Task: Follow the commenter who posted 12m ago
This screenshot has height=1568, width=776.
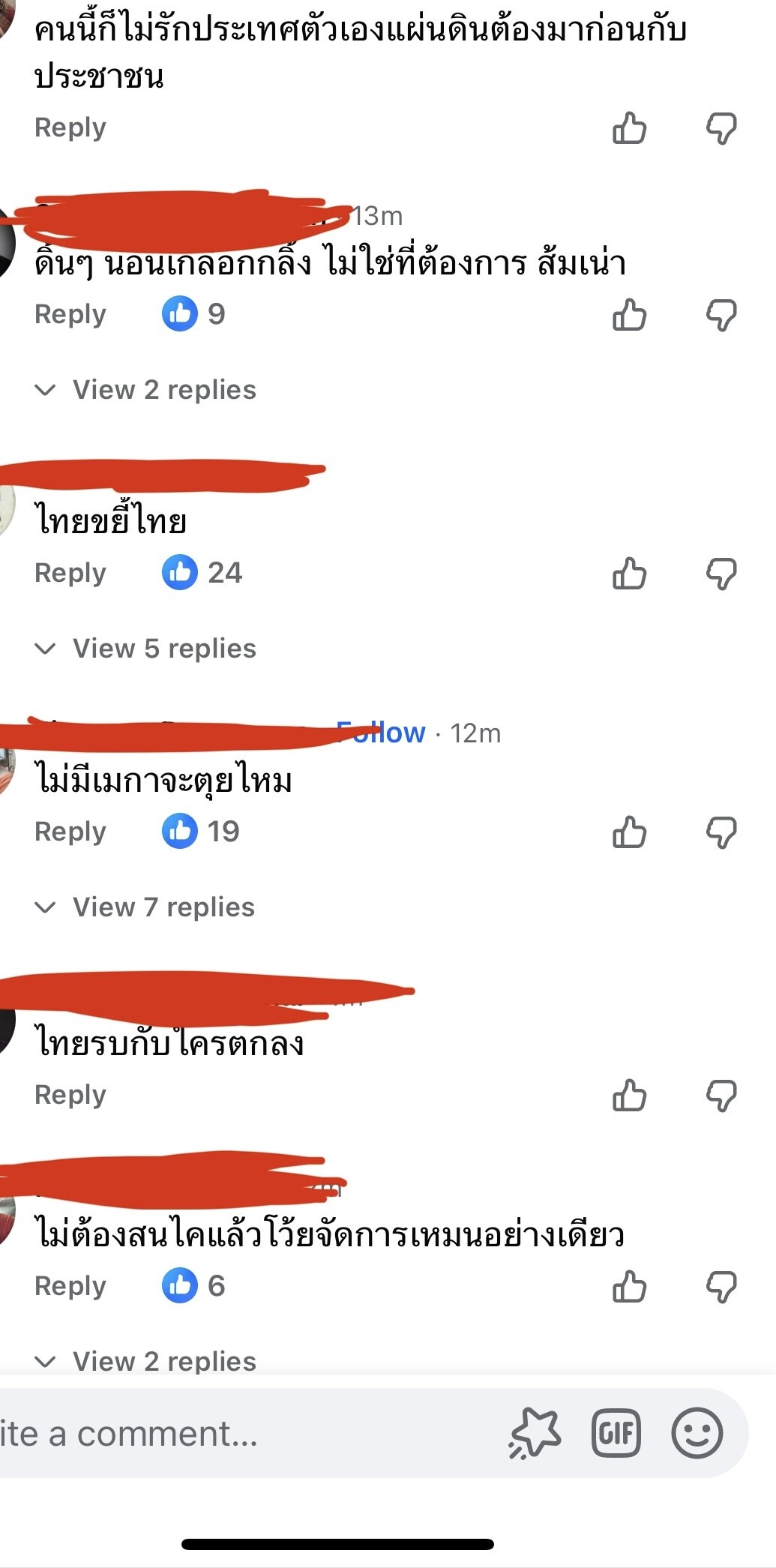Action: (x=381, y=732)
